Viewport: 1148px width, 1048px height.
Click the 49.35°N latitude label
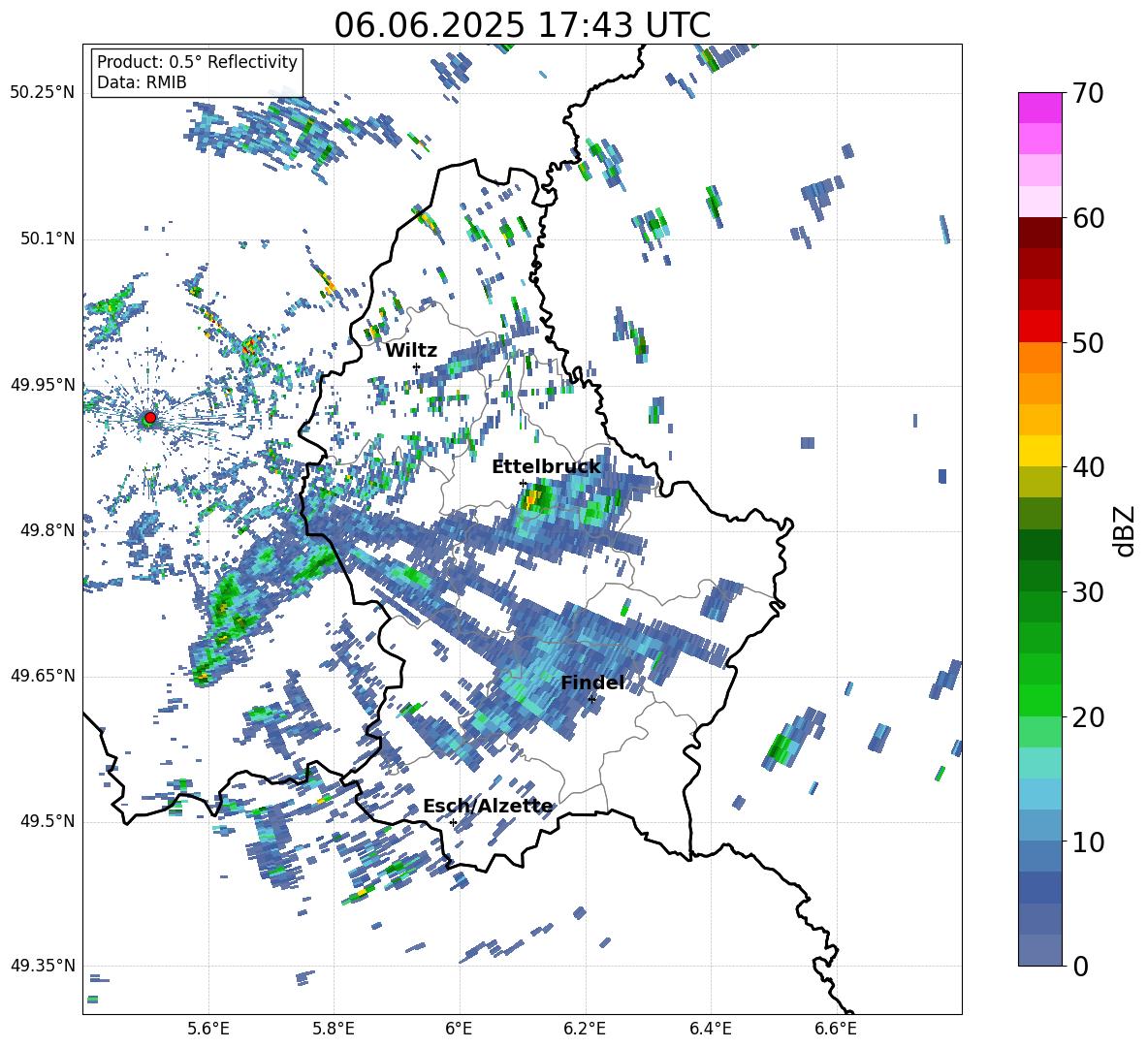pyautogui.click(x=43, y=966)
